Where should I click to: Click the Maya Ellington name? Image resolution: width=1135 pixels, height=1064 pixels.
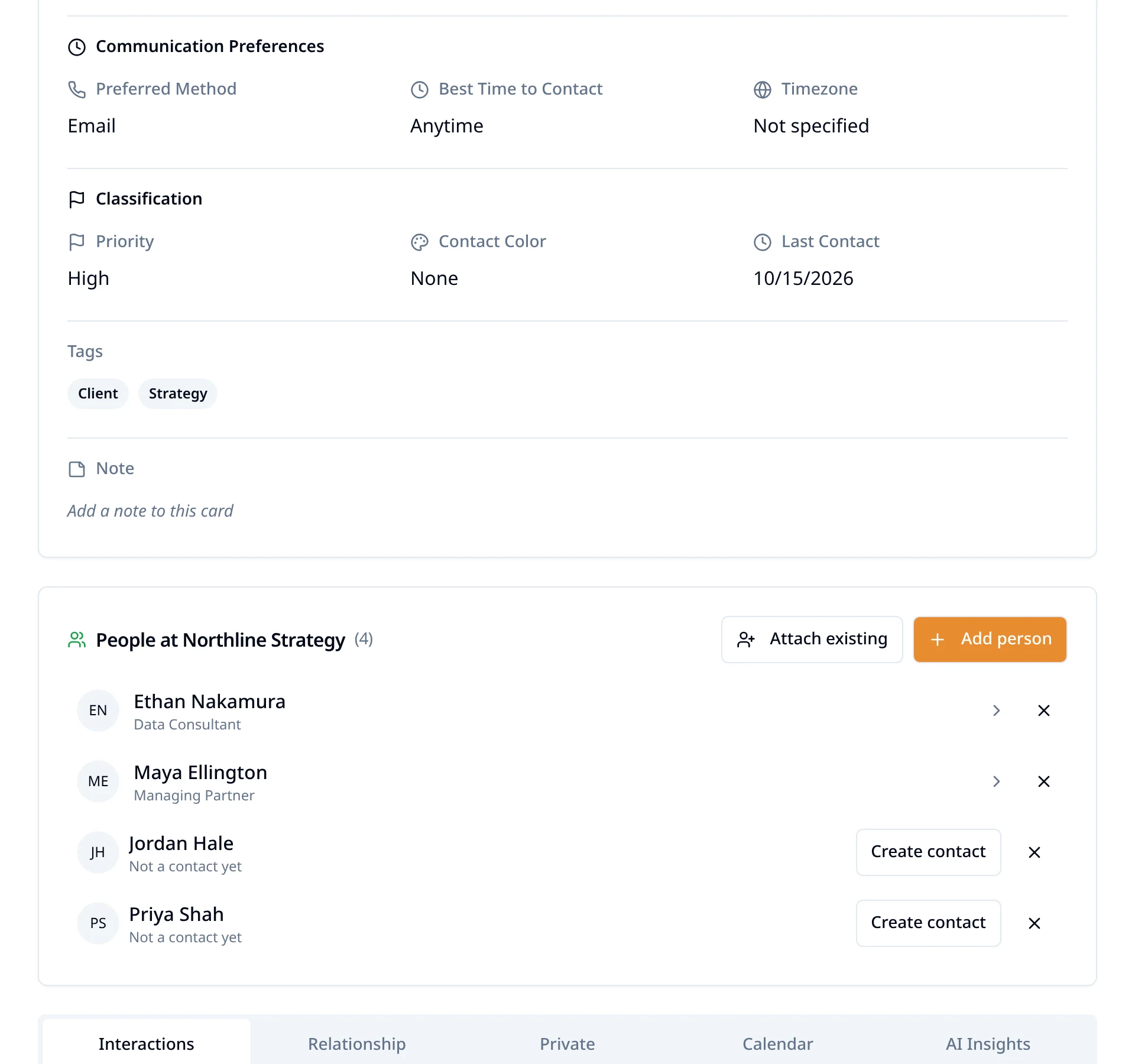[x=200, y=773]
